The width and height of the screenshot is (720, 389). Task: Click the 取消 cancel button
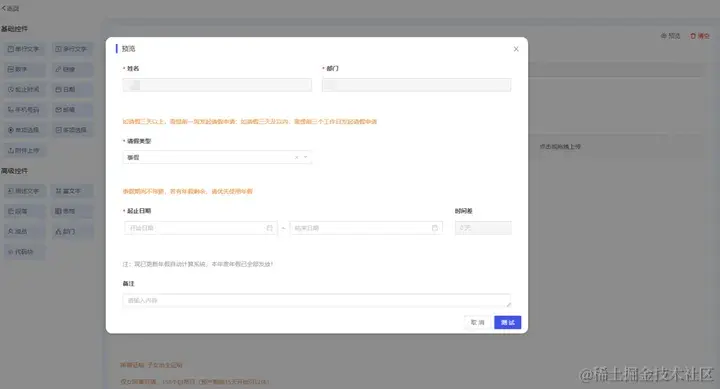coord(478,322)
